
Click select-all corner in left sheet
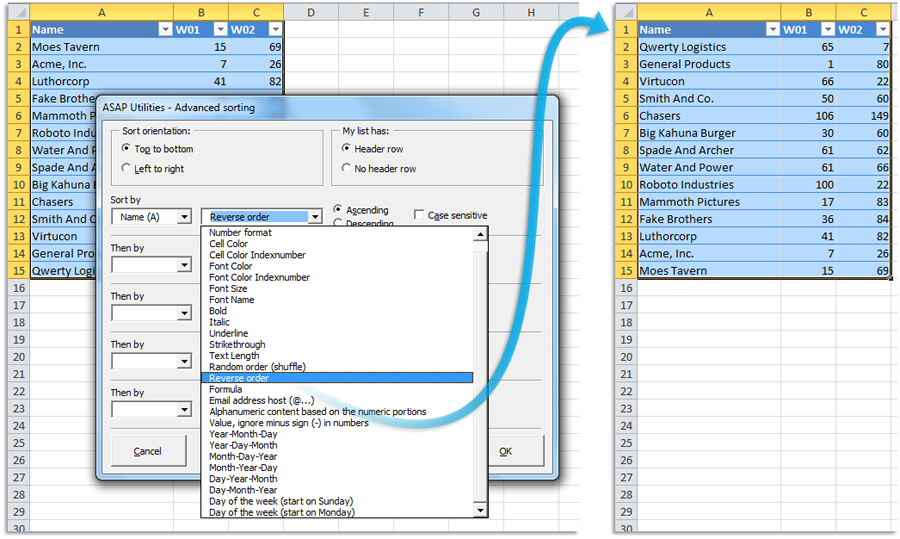[x=18, y=12]
